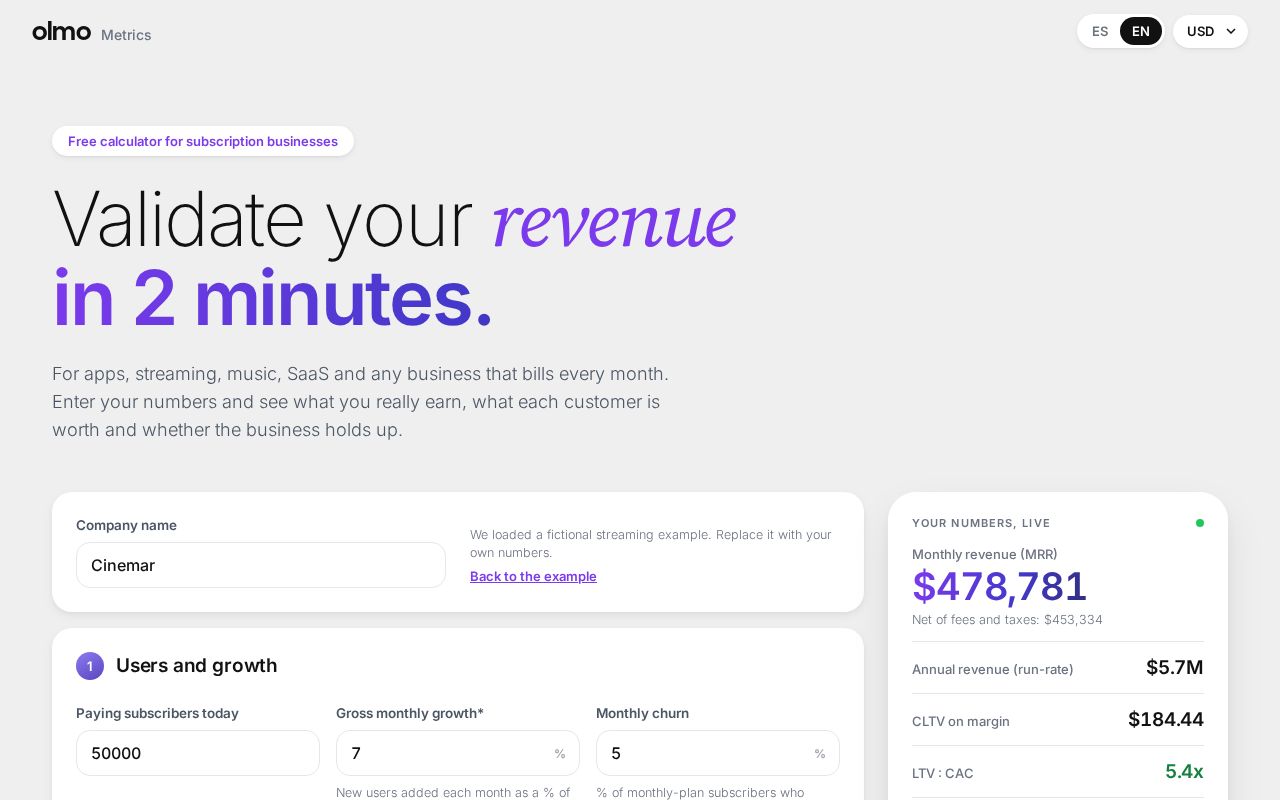The height and width of the screenshot is (800, 1280).
Task: Click the Back to the example link
Action: 533,576
